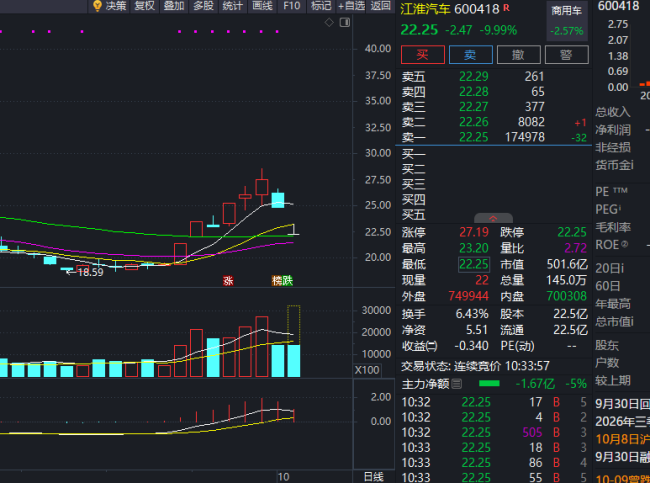Click the blue 卖 sell button
This screenshot has height=483, width=650.
pyautogui.click(x=471, y=54)
